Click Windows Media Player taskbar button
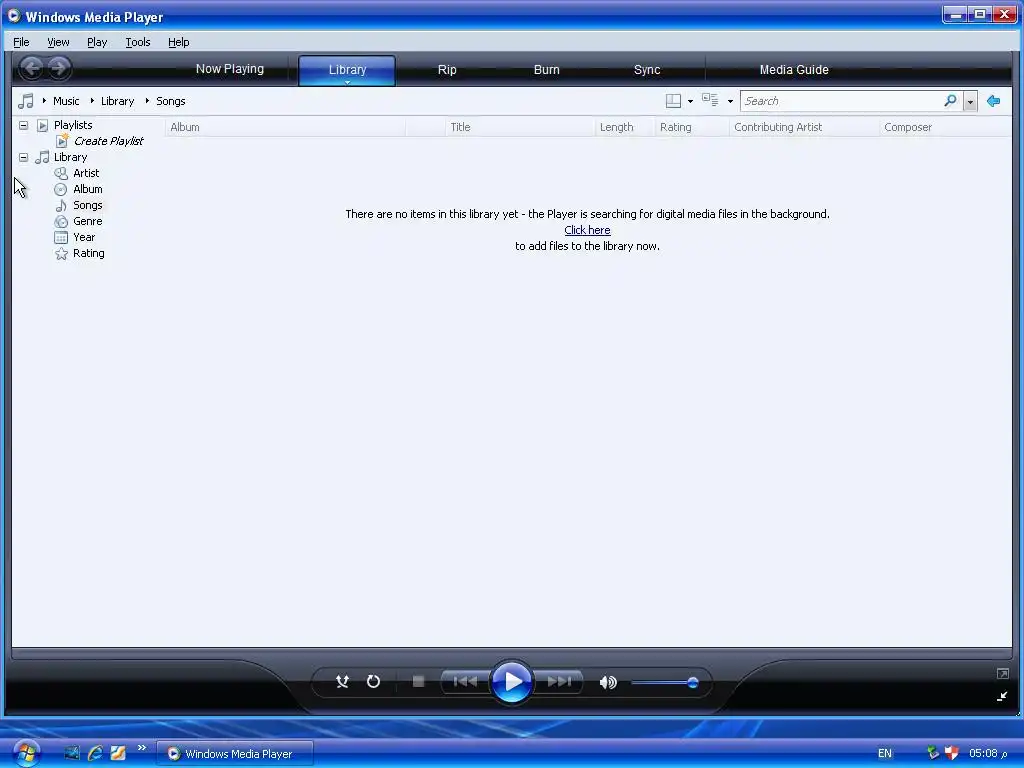Viewport: 1024px width, 768px height. (x=235, y=754)
